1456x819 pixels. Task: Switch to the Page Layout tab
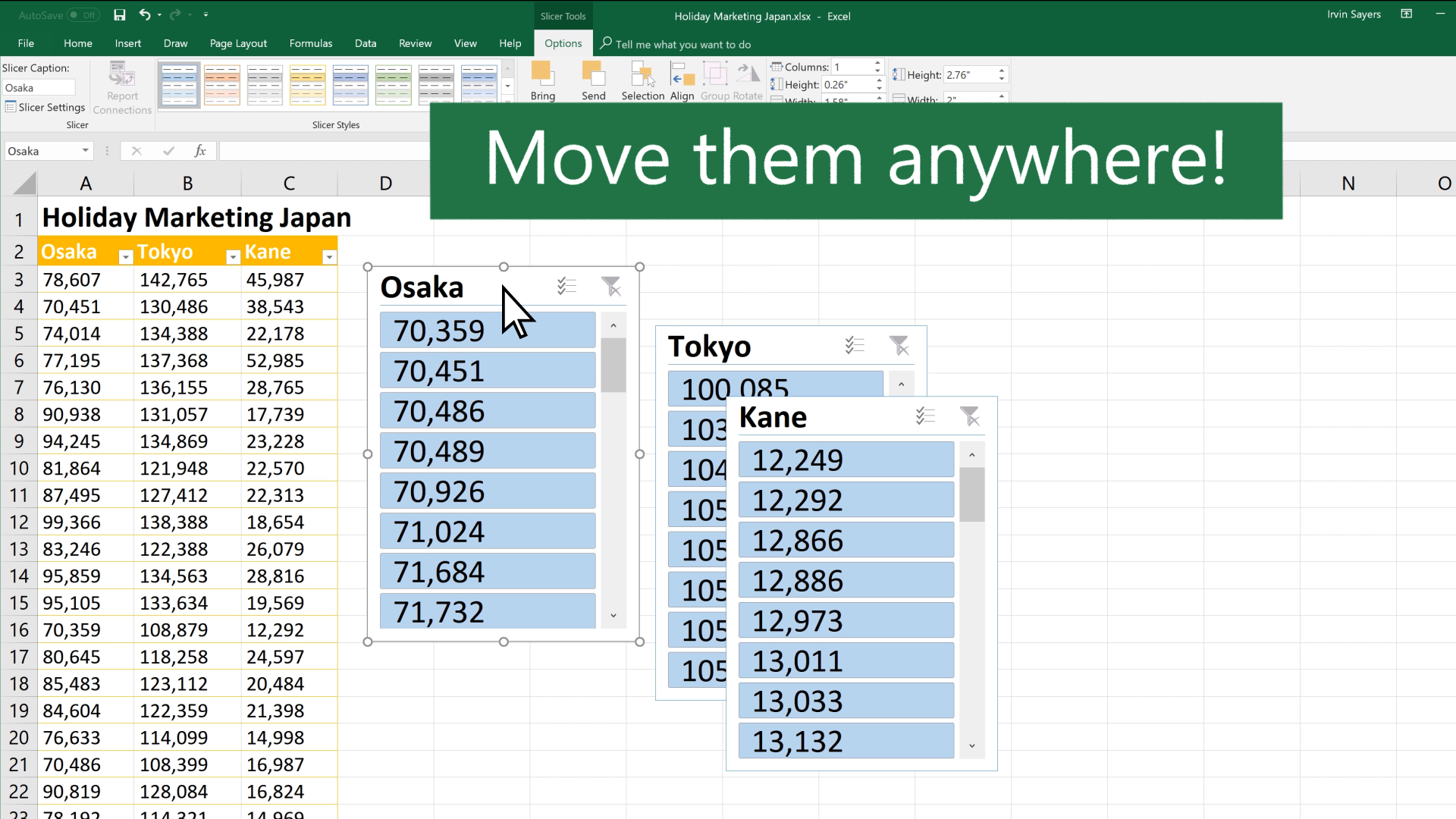(238, 43)
